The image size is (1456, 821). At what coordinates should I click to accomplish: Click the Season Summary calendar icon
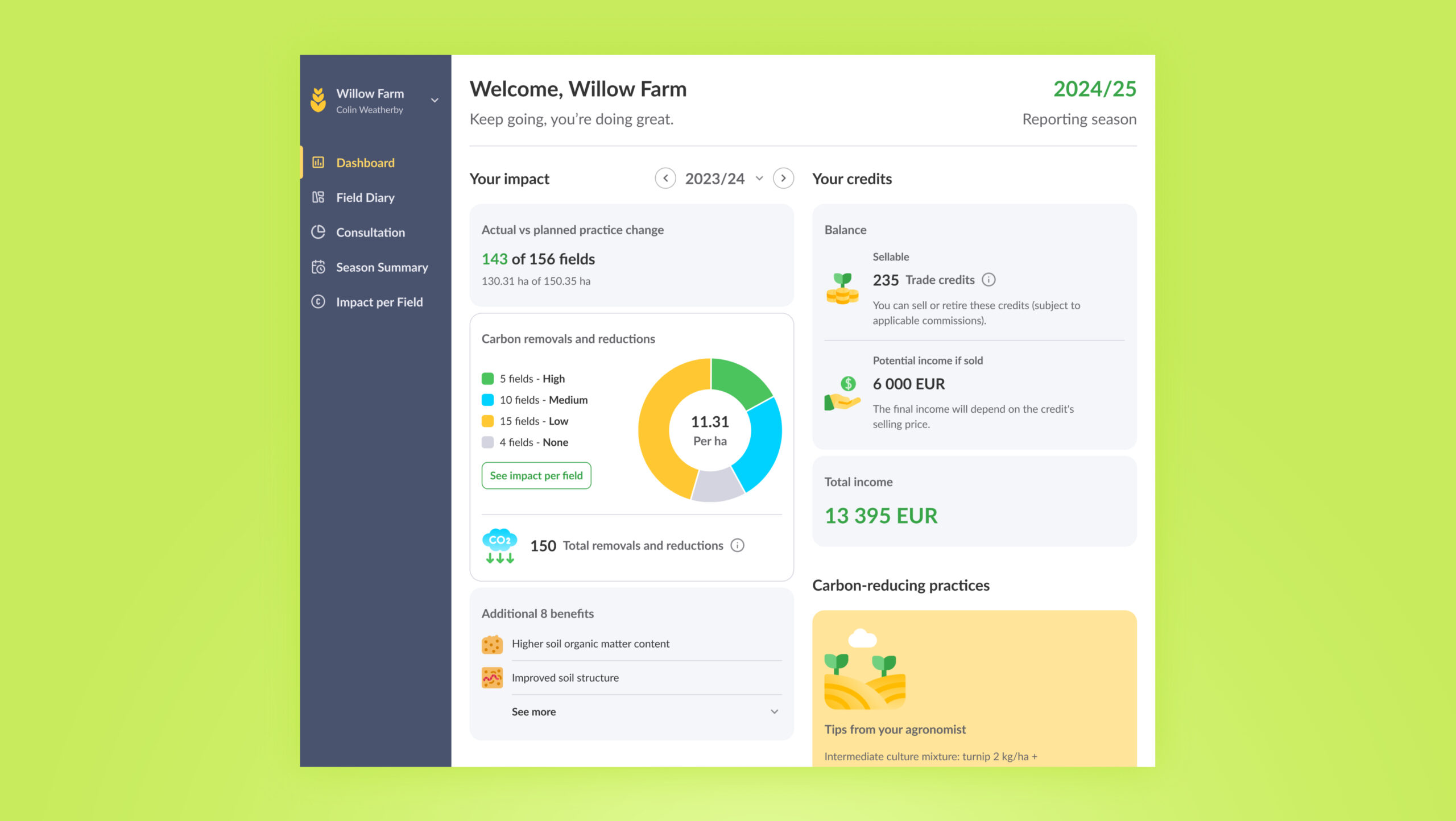tap(318, 267)
